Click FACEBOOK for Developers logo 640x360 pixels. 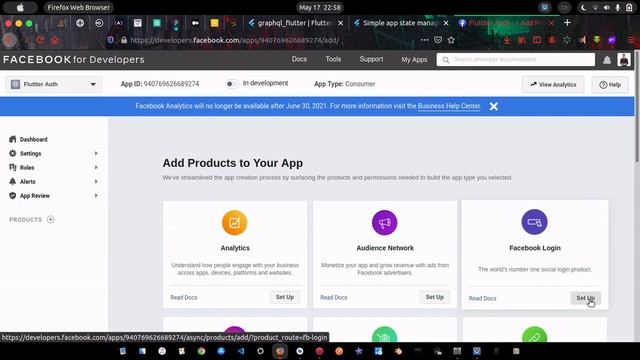pyautogui.click(x=74, y=60)
